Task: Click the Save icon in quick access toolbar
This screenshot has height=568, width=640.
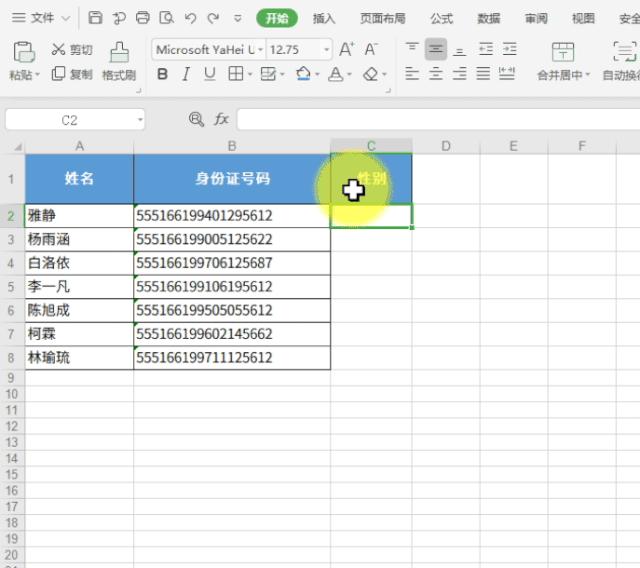Action: 95,18
